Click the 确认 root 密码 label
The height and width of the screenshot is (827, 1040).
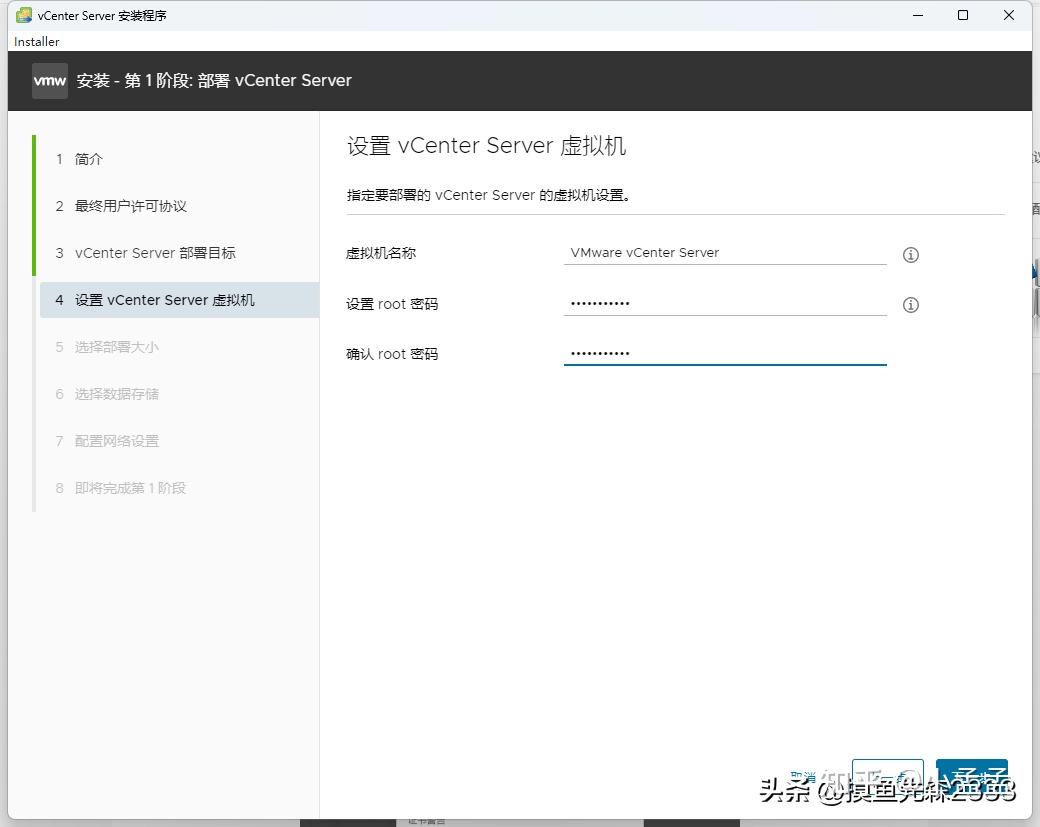[x=392, y=354]
